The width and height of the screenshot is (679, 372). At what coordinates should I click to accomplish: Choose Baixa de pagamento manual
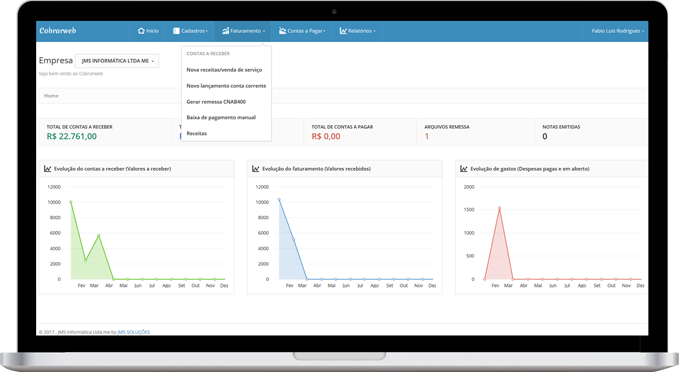pyautogui.click(x=221, y=117)
